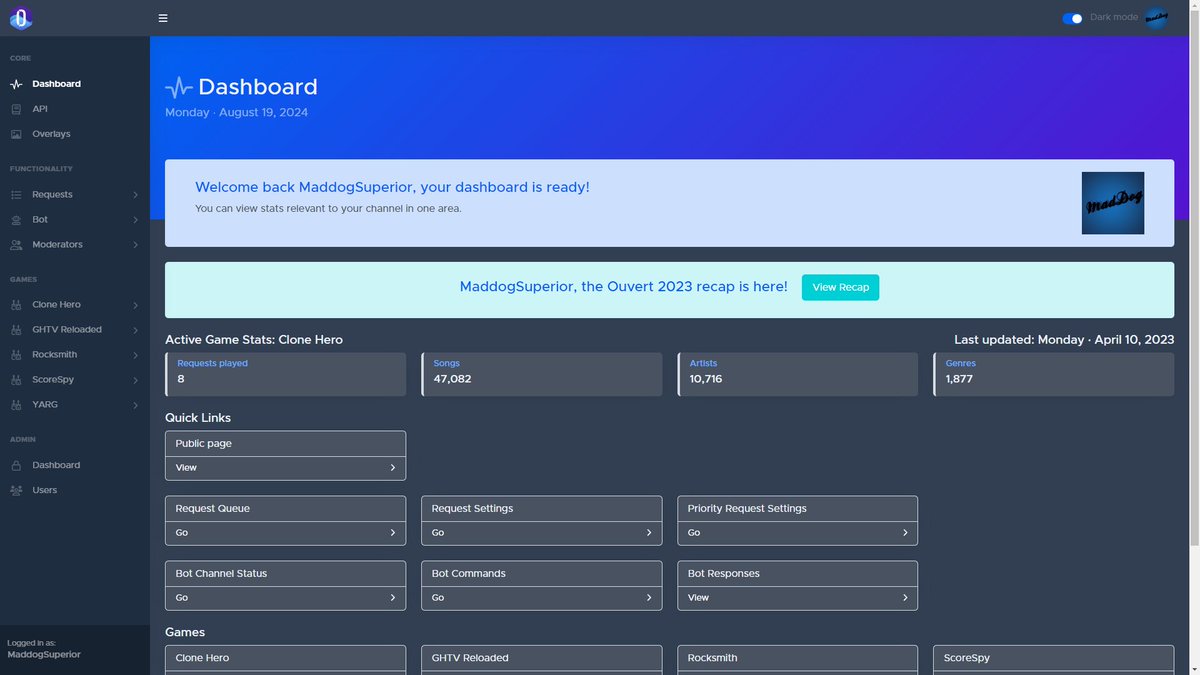
Task: Click View under Bot Responses
Action: click(797, 598)
